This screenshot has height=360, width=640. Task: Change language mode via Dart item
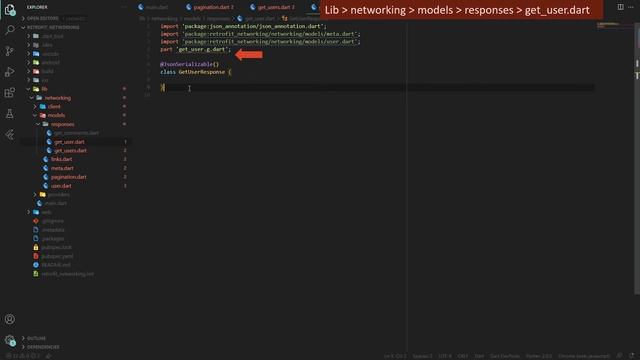click(x=479, y=356)
